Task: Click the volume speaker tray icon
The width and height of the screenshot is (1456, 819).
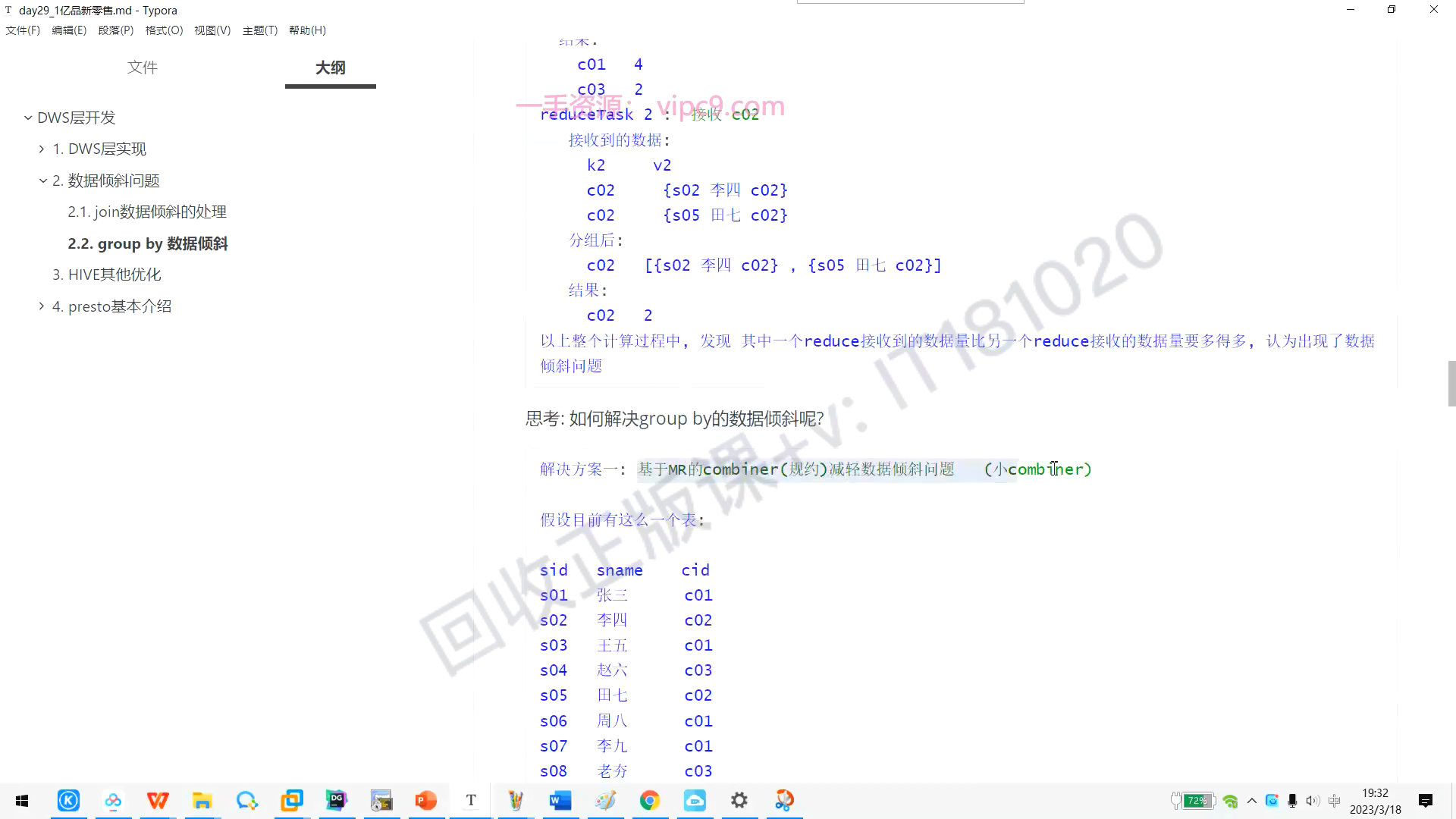Action: 1313,801
